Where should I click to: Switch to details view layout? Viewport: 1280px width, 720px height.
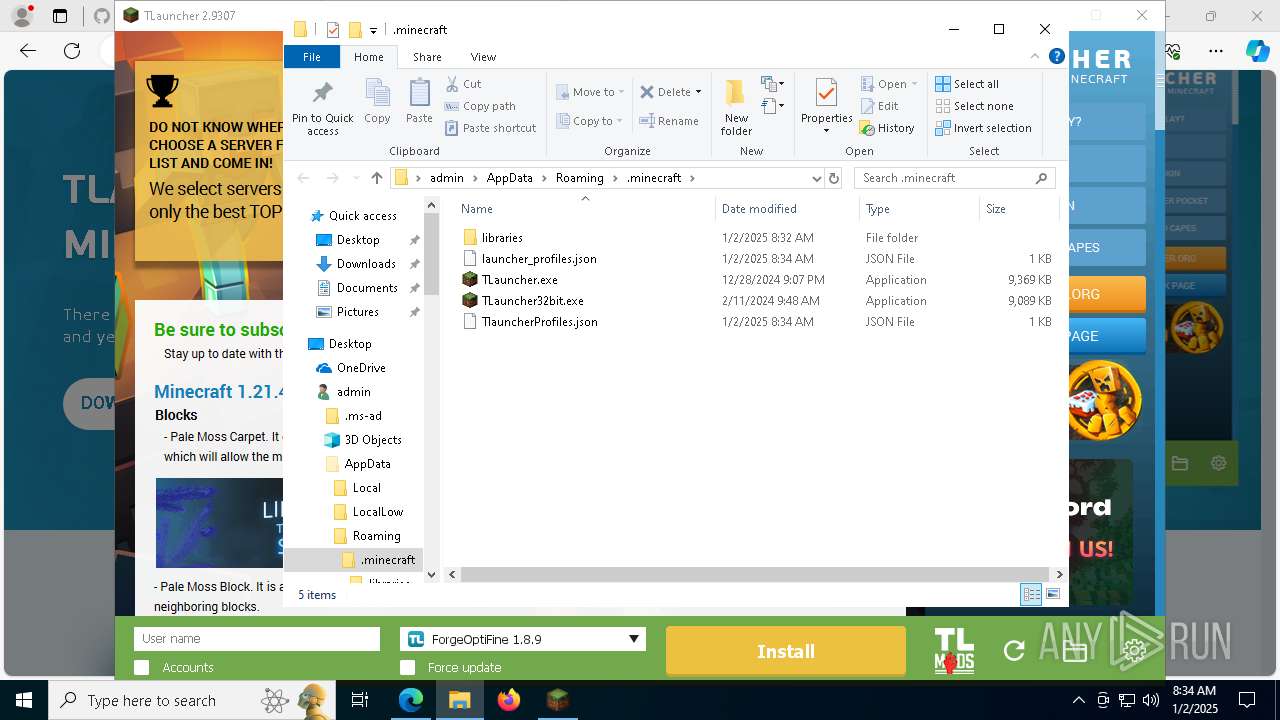click(x=1031, y=594)
